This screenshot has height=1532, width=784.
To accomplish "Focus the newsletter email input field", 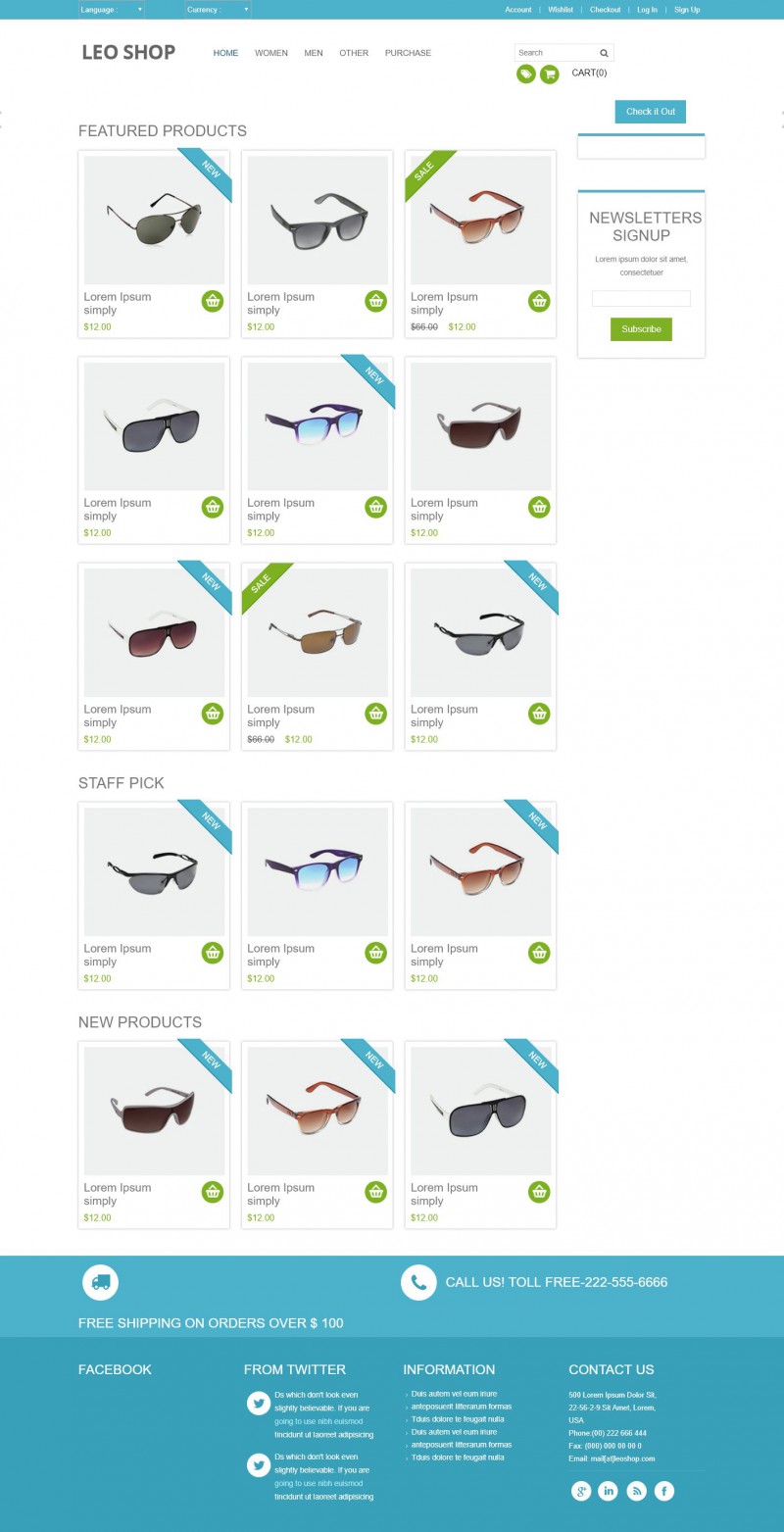I will (x=641, y=299).
